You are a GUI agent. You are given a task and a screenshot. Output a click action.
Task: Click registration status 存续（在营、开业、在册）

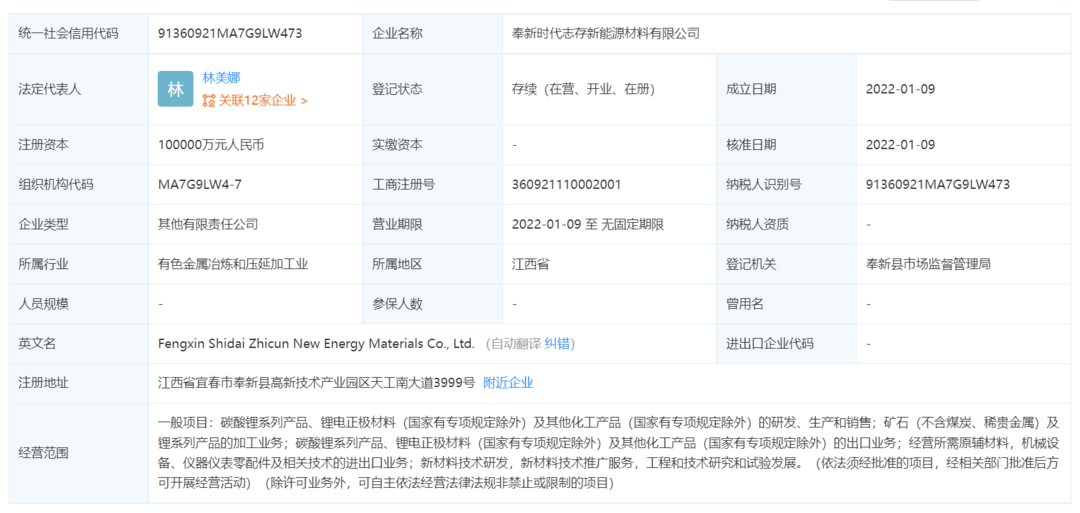(x=583, y=89)
